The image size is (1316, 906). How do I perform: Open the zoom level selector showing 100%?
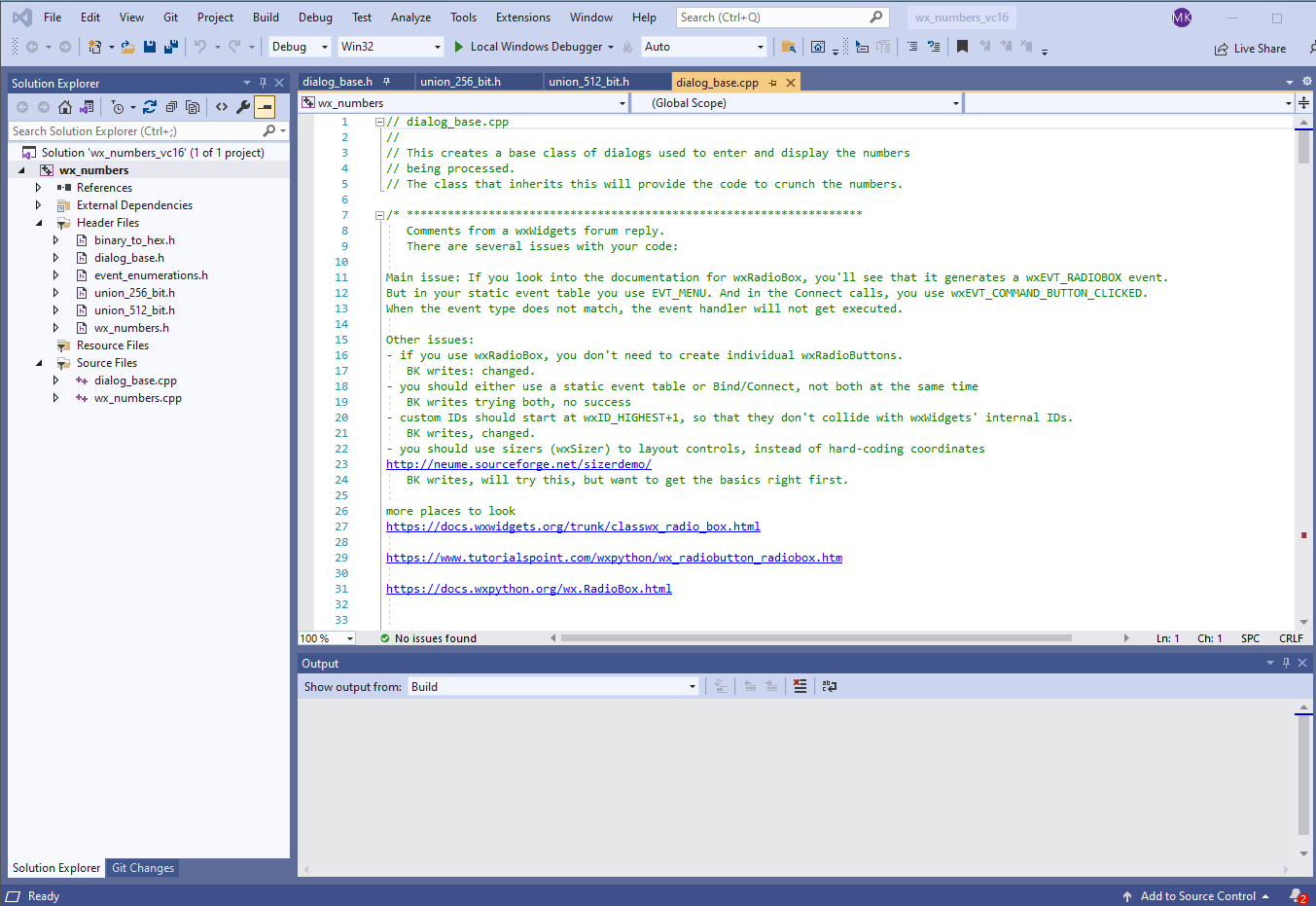(326, 637)
